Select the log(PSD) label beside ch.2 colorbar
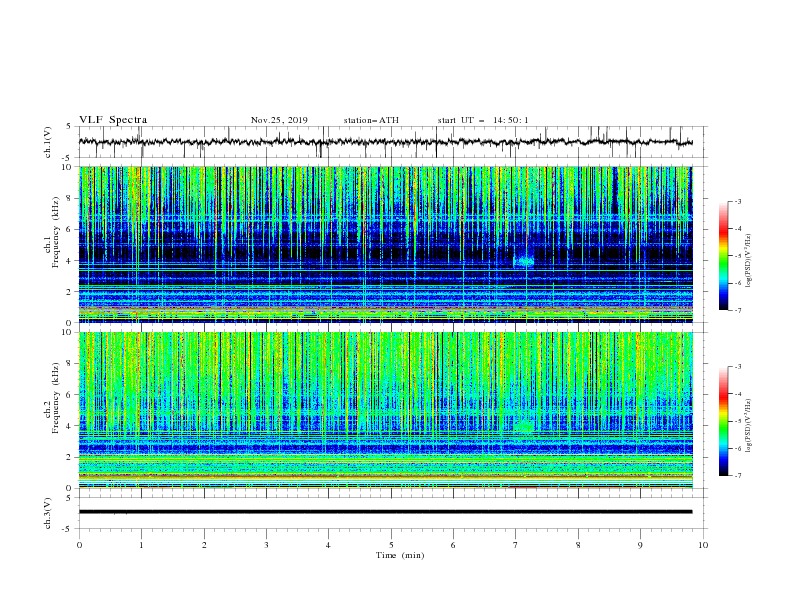The image size is (792, 612). coord(749,425)
